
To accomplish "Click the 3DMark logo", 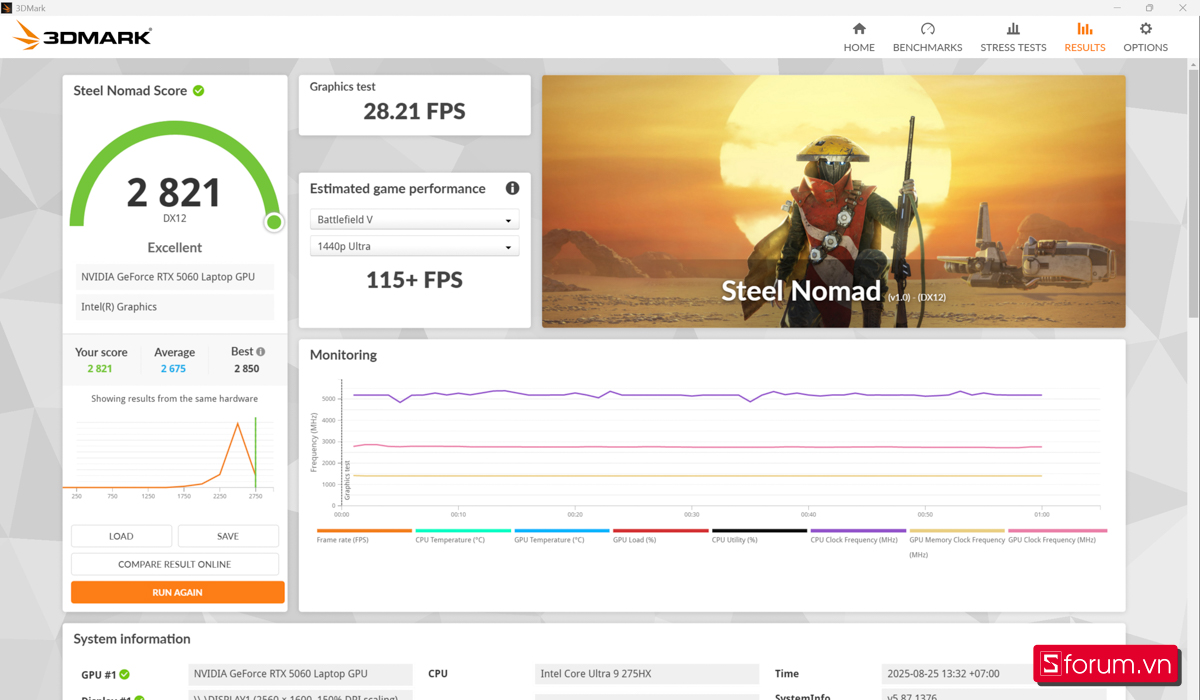I will pos(80,35).
